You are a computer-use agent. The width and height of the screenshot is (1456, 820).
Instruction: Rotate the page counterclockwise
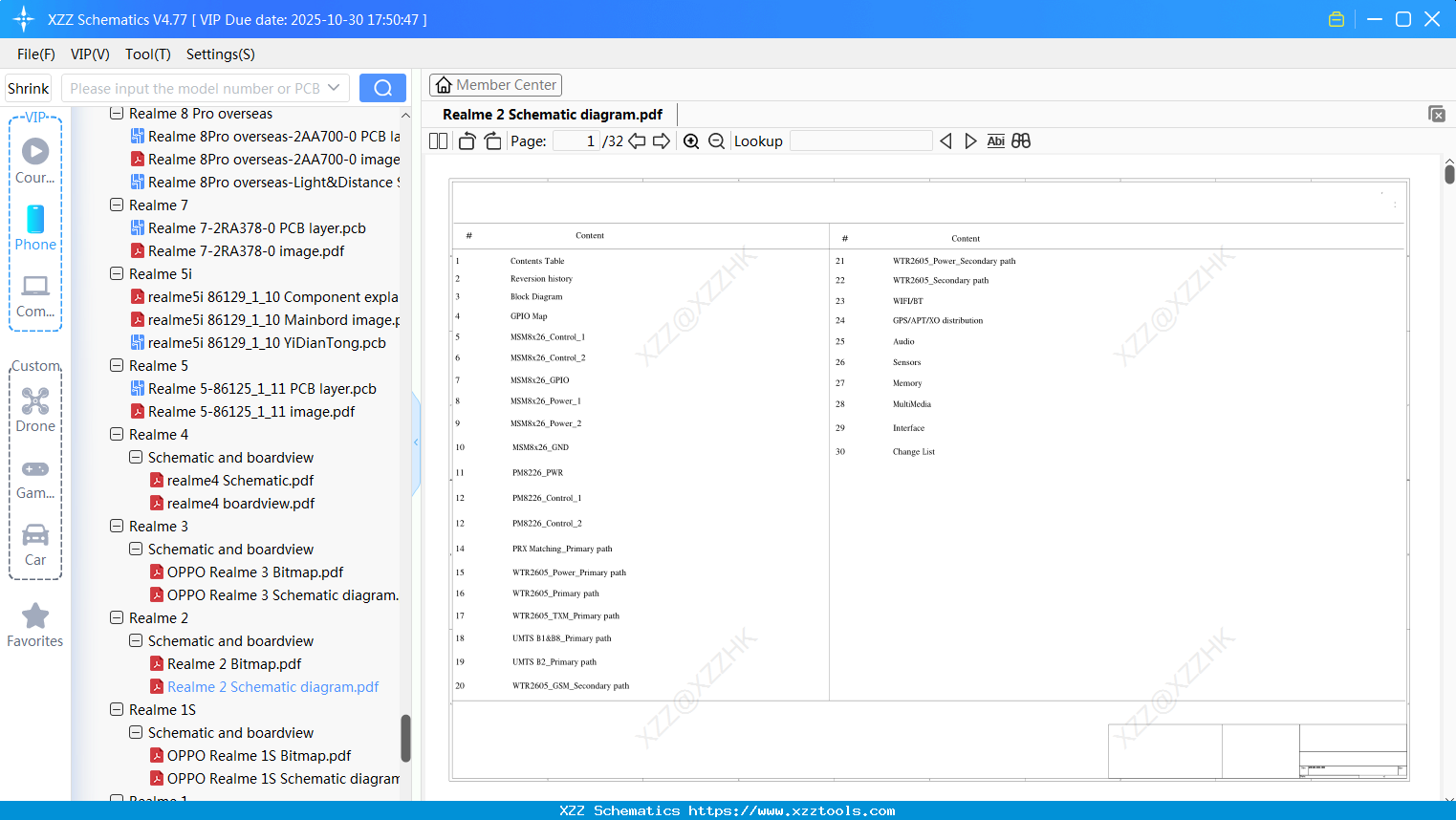coord(467,141)
